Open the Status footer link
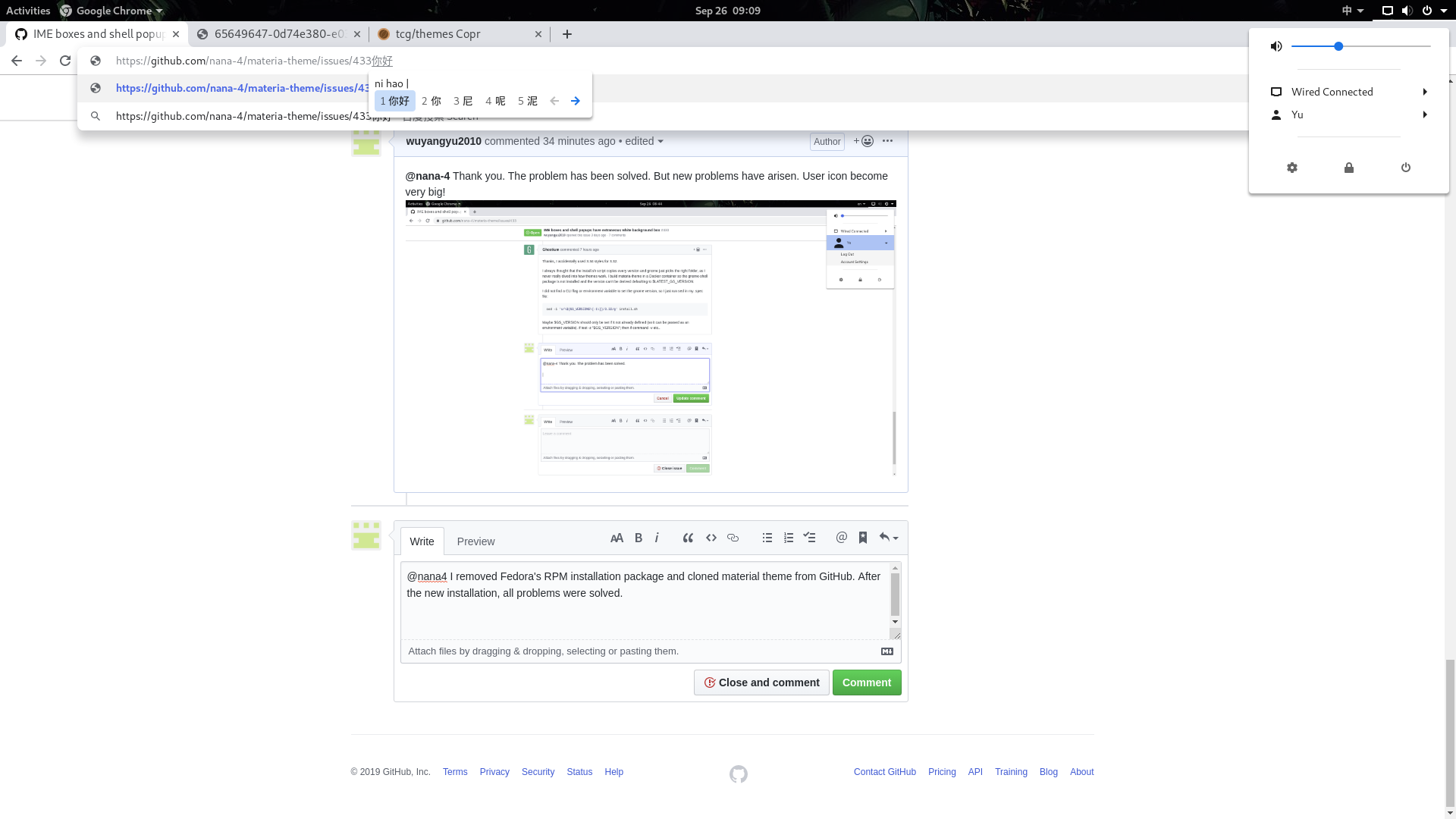Image resolution: width=1456 pixels, height=819 pixels. (579, 772)
